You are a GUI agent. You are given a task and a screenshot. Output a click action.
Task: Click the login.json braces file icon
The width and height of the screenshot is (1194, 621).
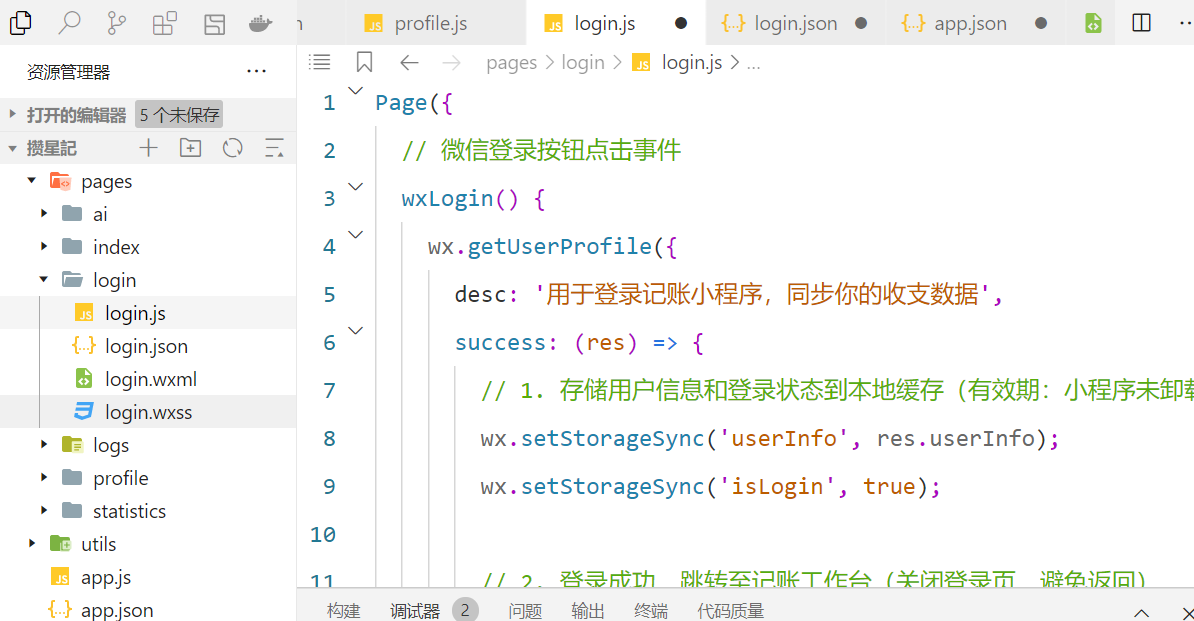[84, 346]
